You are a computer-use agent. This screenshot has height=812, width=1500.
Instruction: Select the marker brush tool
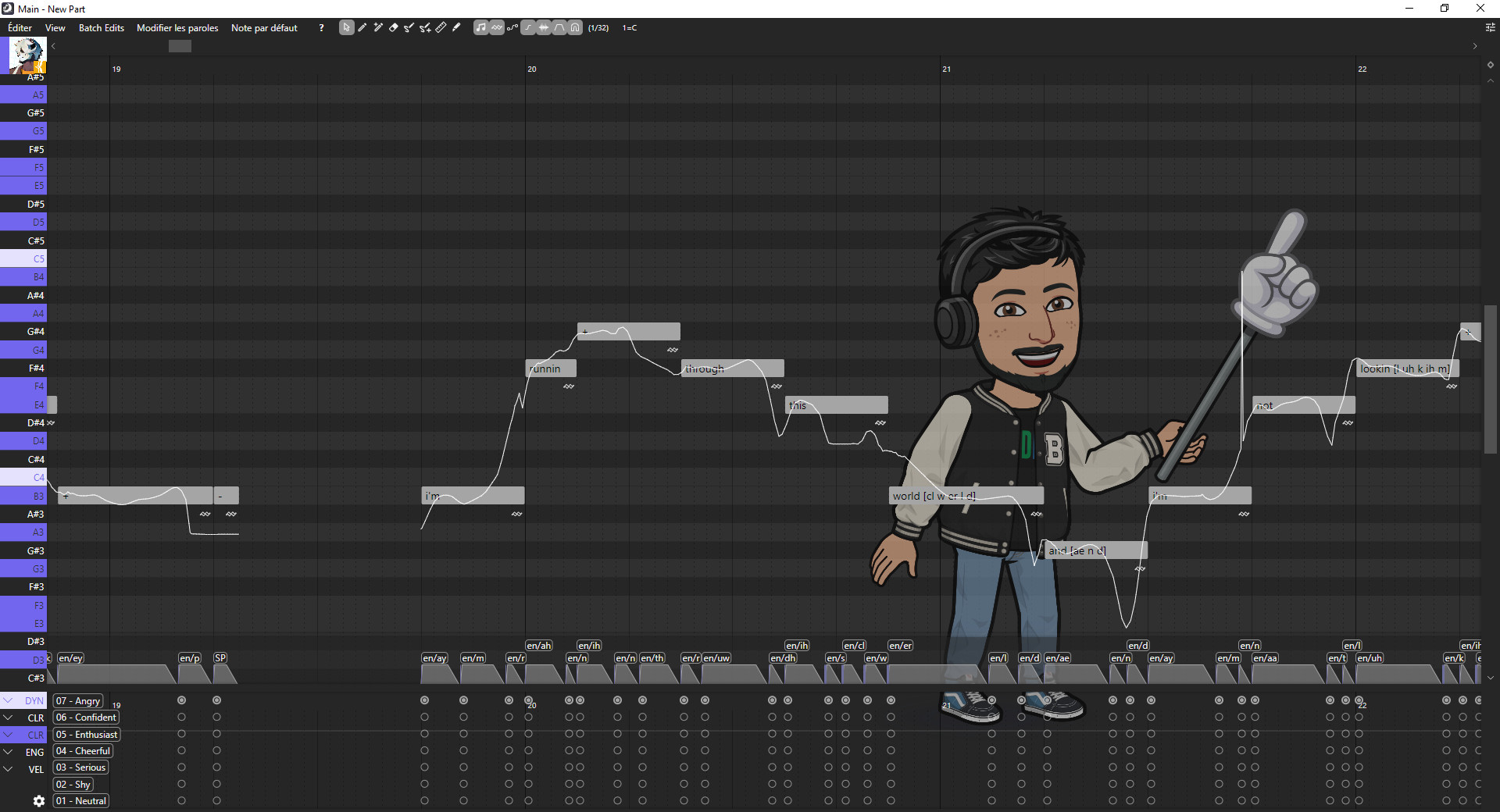click(456, 28)
